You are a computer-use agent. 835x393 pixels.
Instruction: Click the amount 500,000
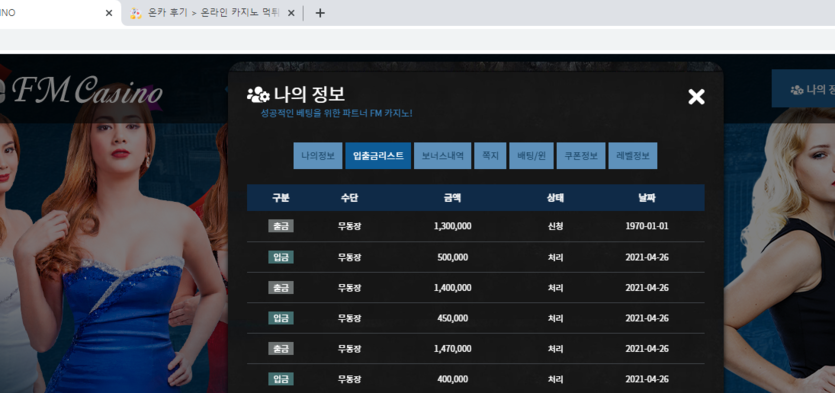(x=453, y=257)
